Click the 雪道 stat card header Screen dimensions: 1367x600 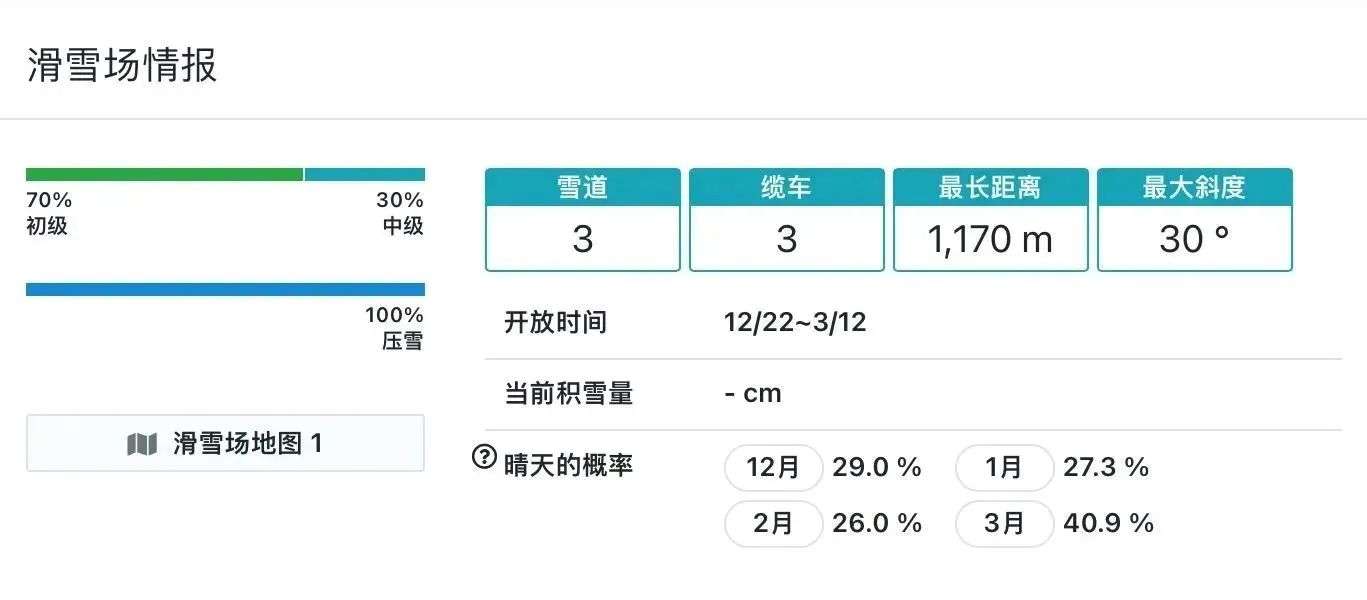(x=583, y=187)
